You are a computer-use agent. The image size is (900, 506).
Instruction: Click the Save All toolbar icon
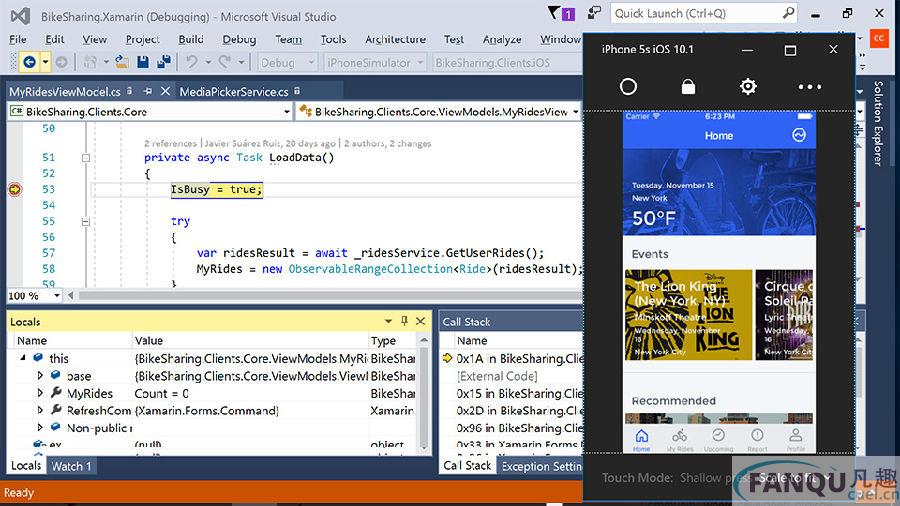pos(164,62)
